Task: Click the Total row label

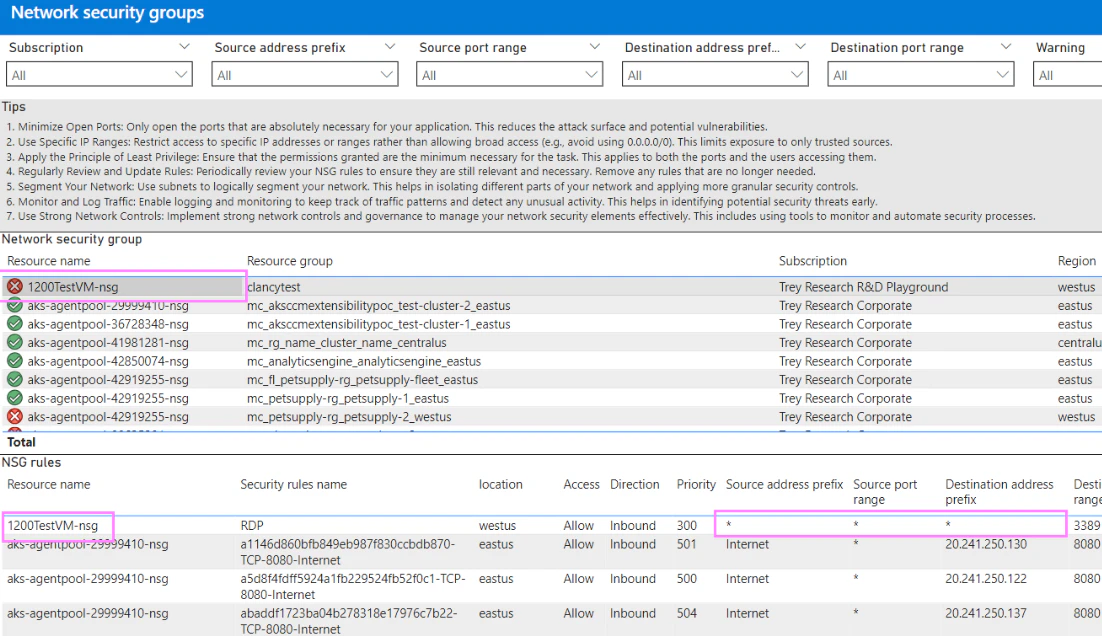Action: [21, 442]
